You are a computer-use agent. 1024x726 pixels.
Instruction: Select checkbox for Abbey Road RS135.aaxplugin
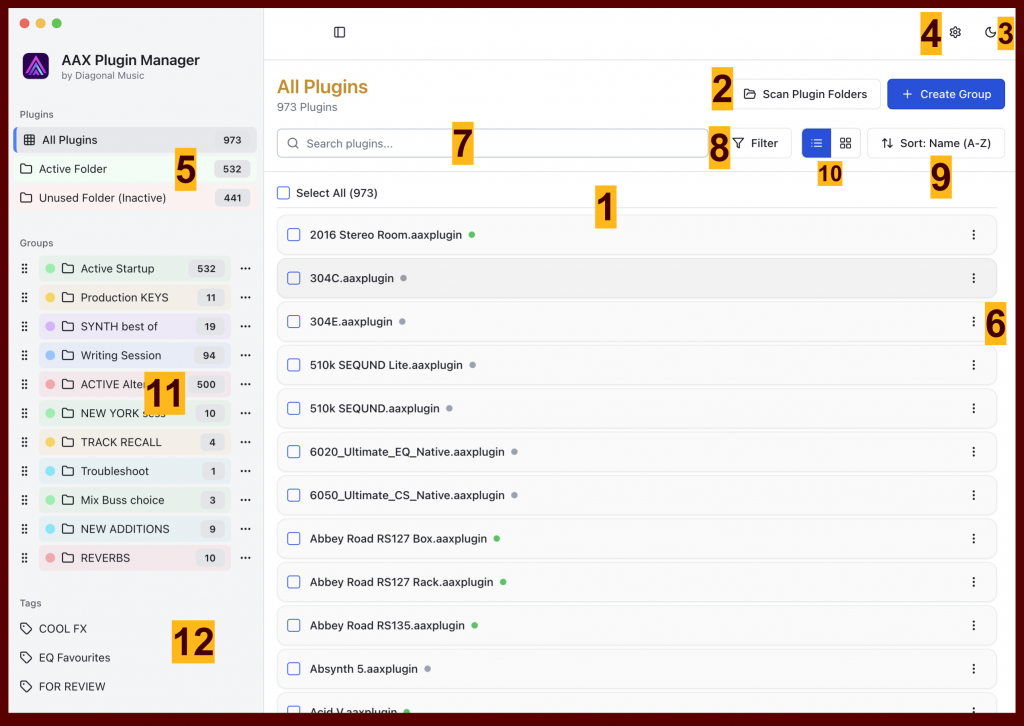pos(294,625)
